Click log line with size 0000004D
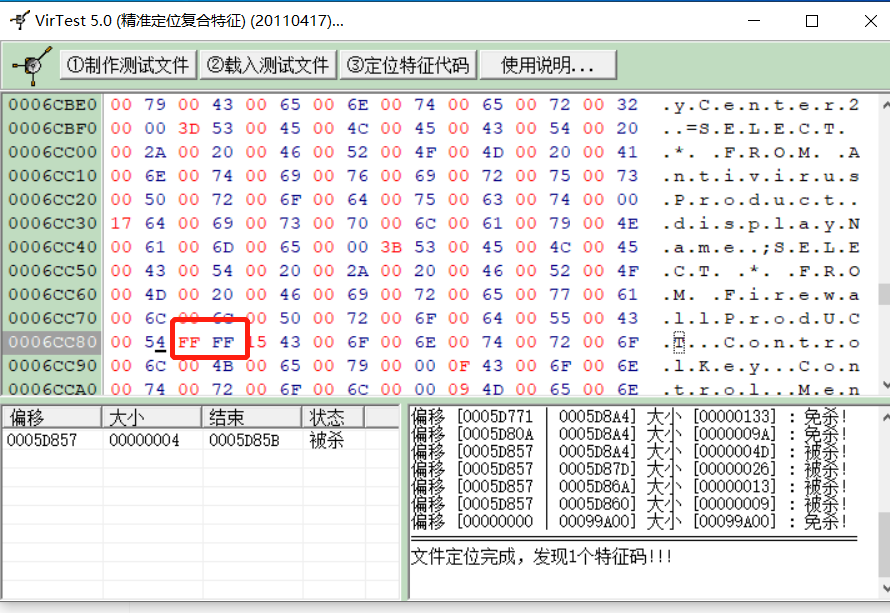The image size is (890, 613). click(629, 452)
